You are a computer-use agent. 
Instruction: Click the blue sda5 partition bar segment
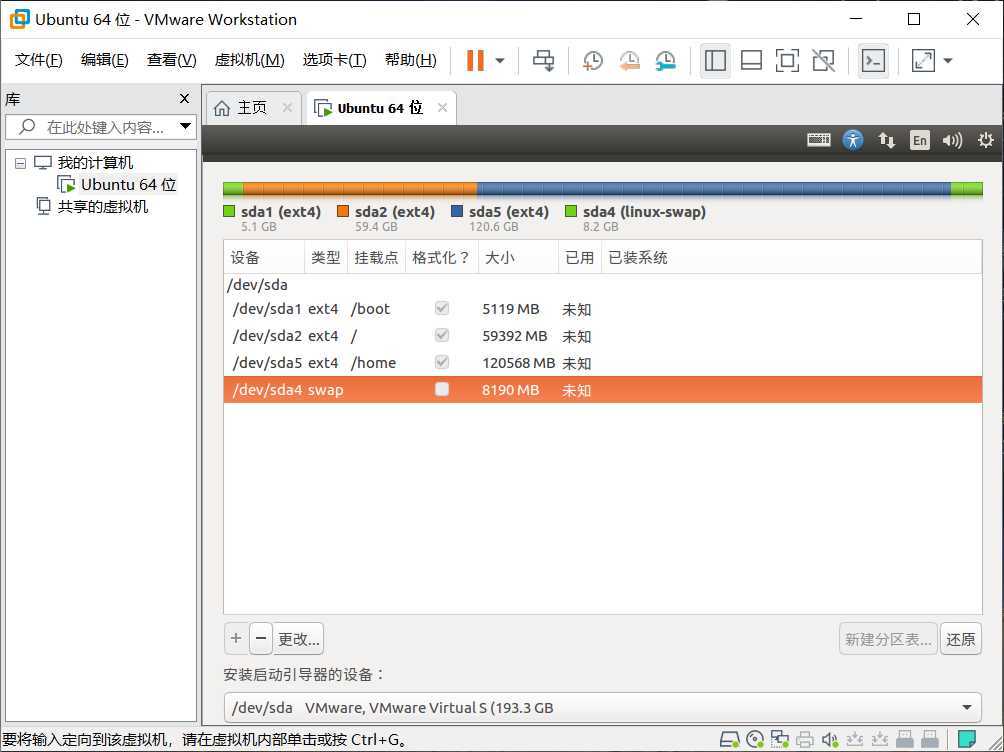tap(713, 188)
